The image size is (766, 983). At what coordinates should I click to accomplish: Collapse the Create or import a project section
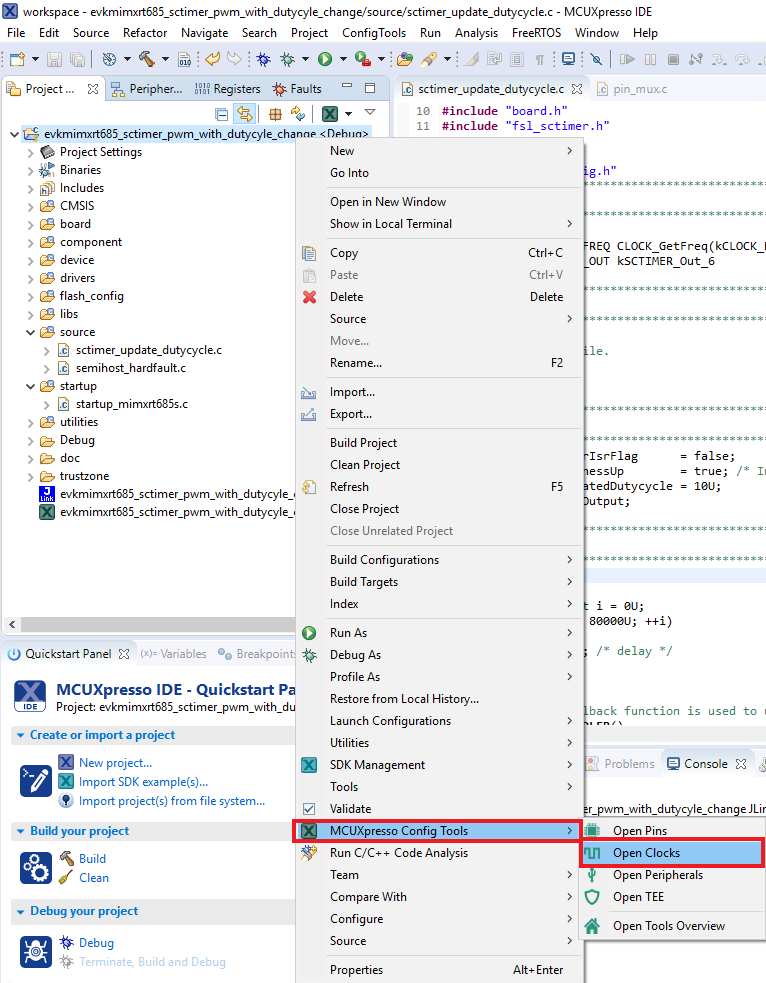click(21, 735)
